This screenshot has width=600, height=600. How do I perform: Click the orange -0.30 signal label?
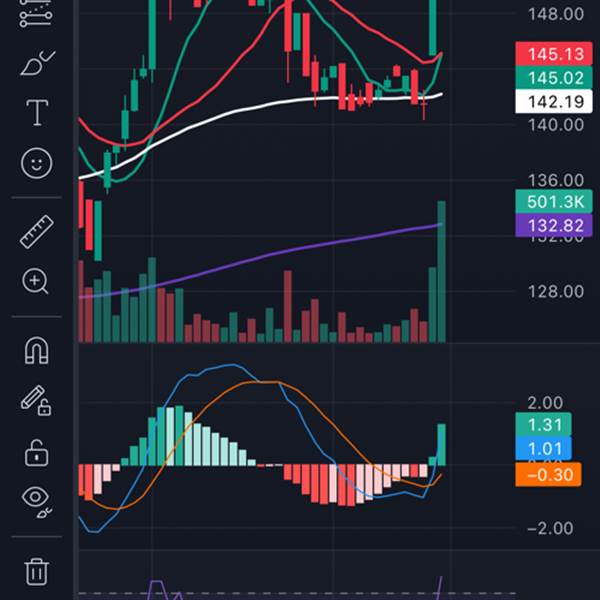[548, 474]
